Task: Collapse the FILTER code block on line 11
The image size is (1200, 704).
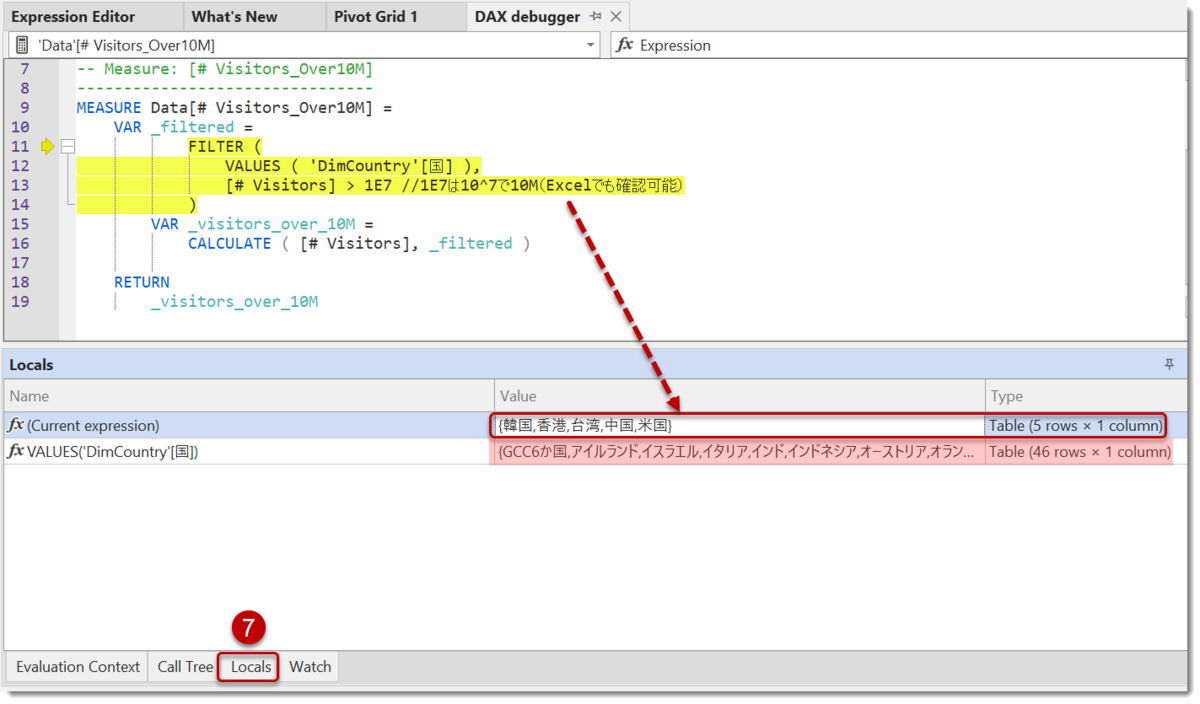Action: click(68, 147)
